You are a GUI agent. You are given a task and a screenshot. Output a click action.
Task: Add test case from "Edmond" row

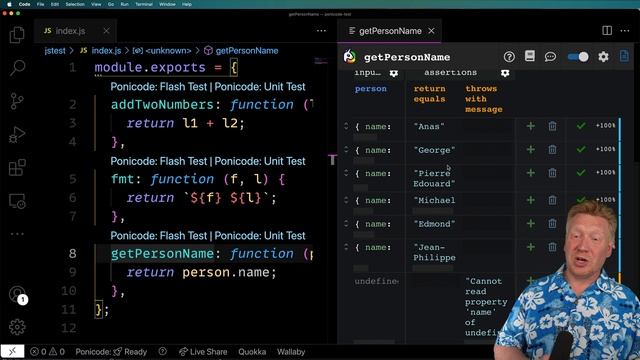[531, 224]
